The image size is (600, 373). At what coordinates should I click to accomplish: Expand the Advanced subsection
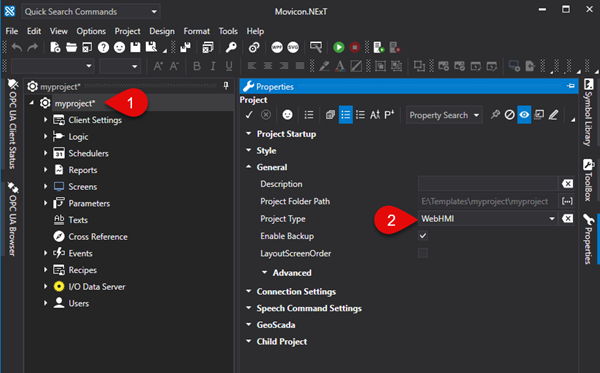point(264,272)
